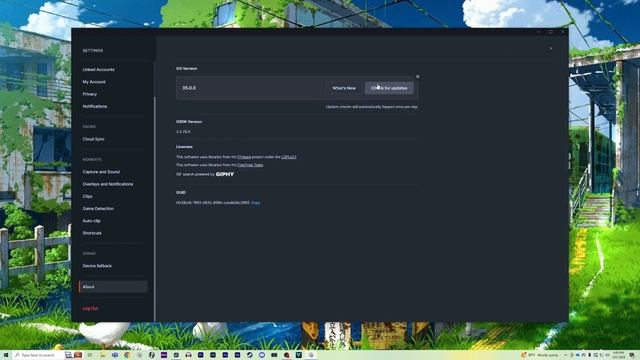Show hidden system tray icons
This screenshot has width=640, height=360.
pyautogui.click(x=565, y=355)
